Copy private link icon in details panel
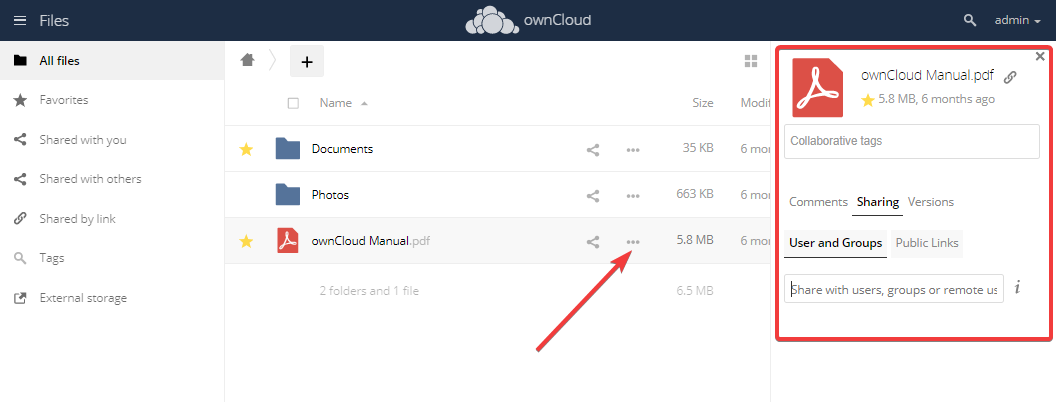 click(1010, 77)
